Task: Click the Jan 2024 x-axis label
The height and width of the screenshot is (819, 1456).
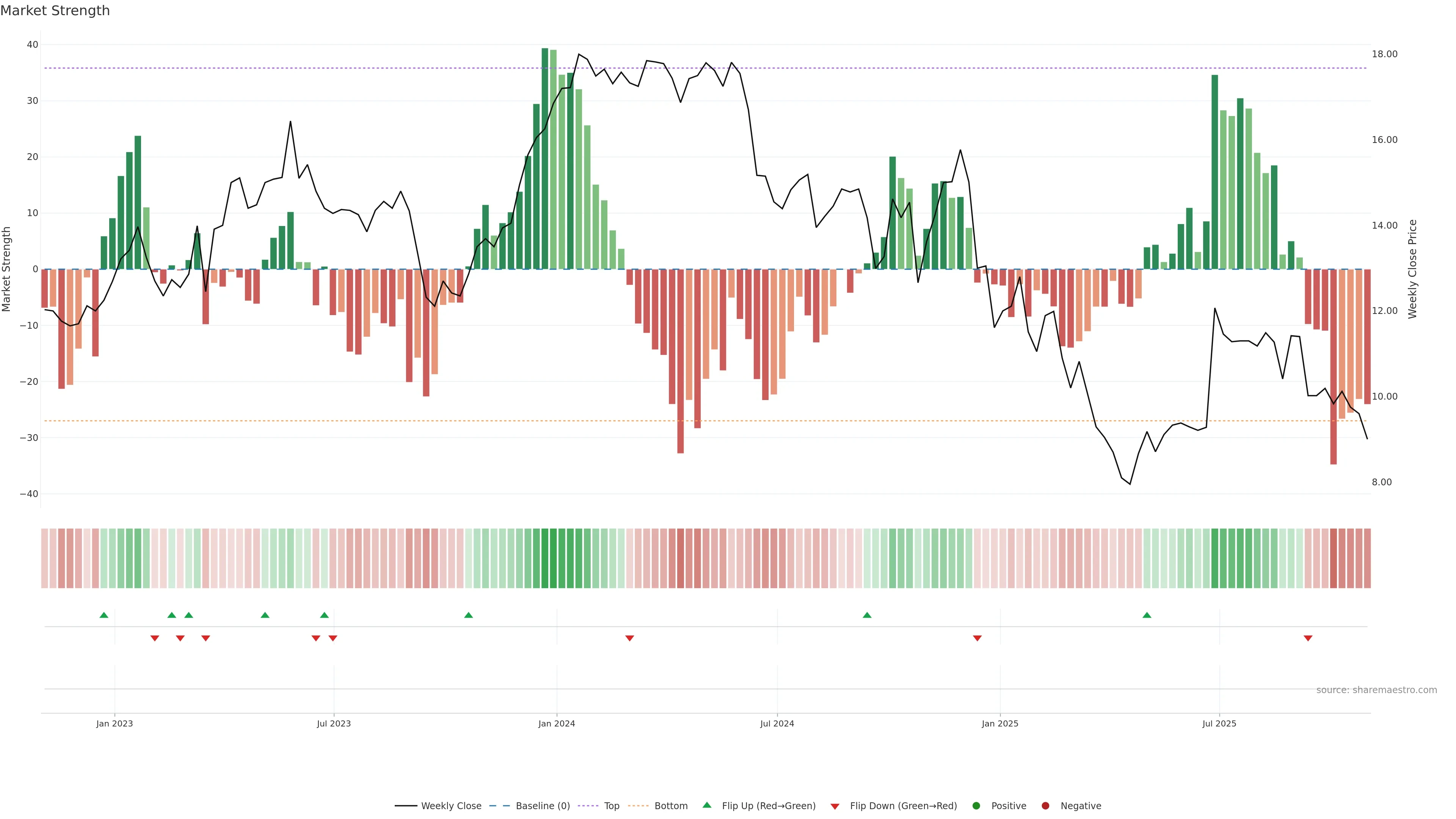Action: tap(557, 723)
